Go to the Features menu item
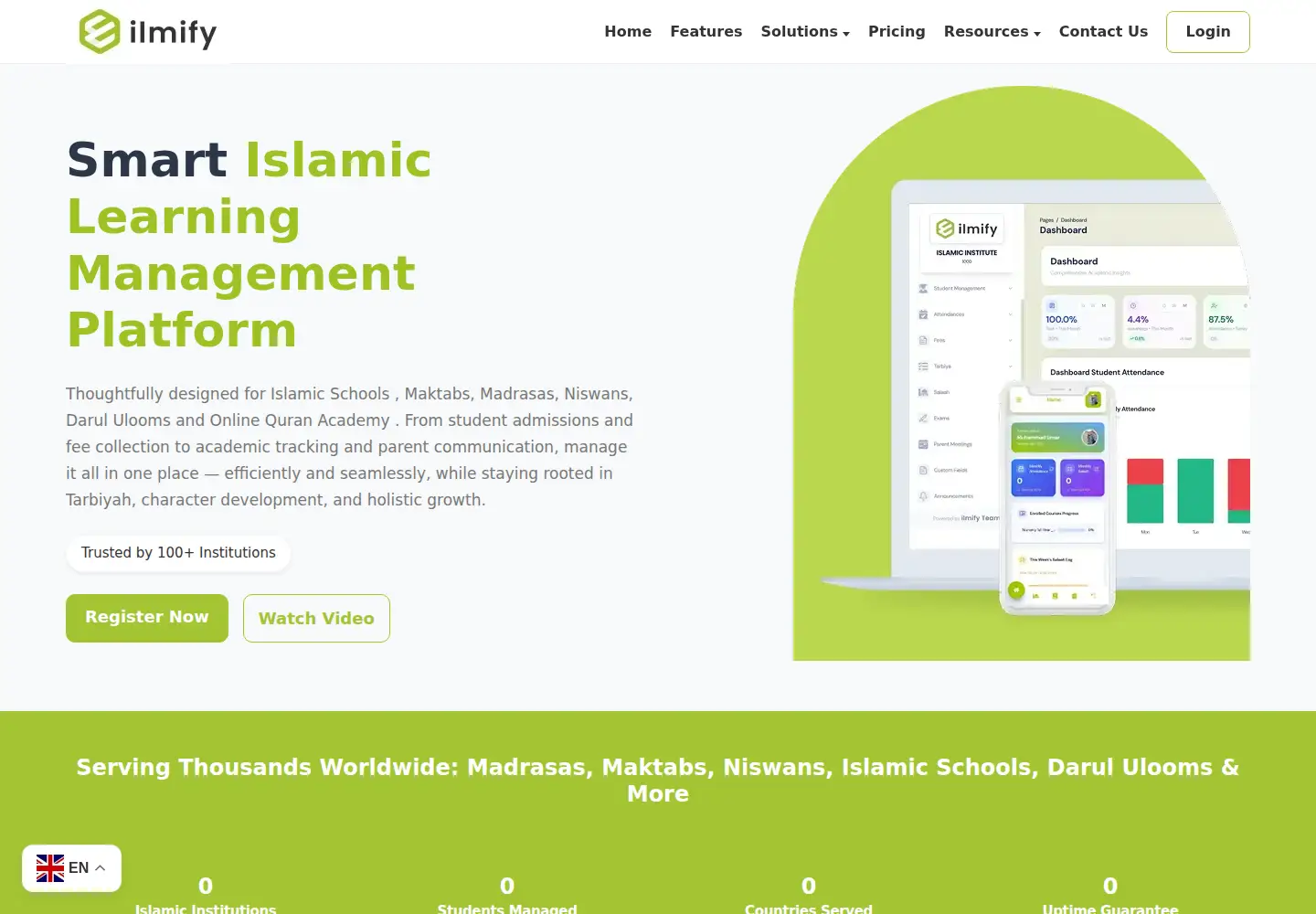The width and height of the screenshot is (1316, 914). click(x=706, y=31)
